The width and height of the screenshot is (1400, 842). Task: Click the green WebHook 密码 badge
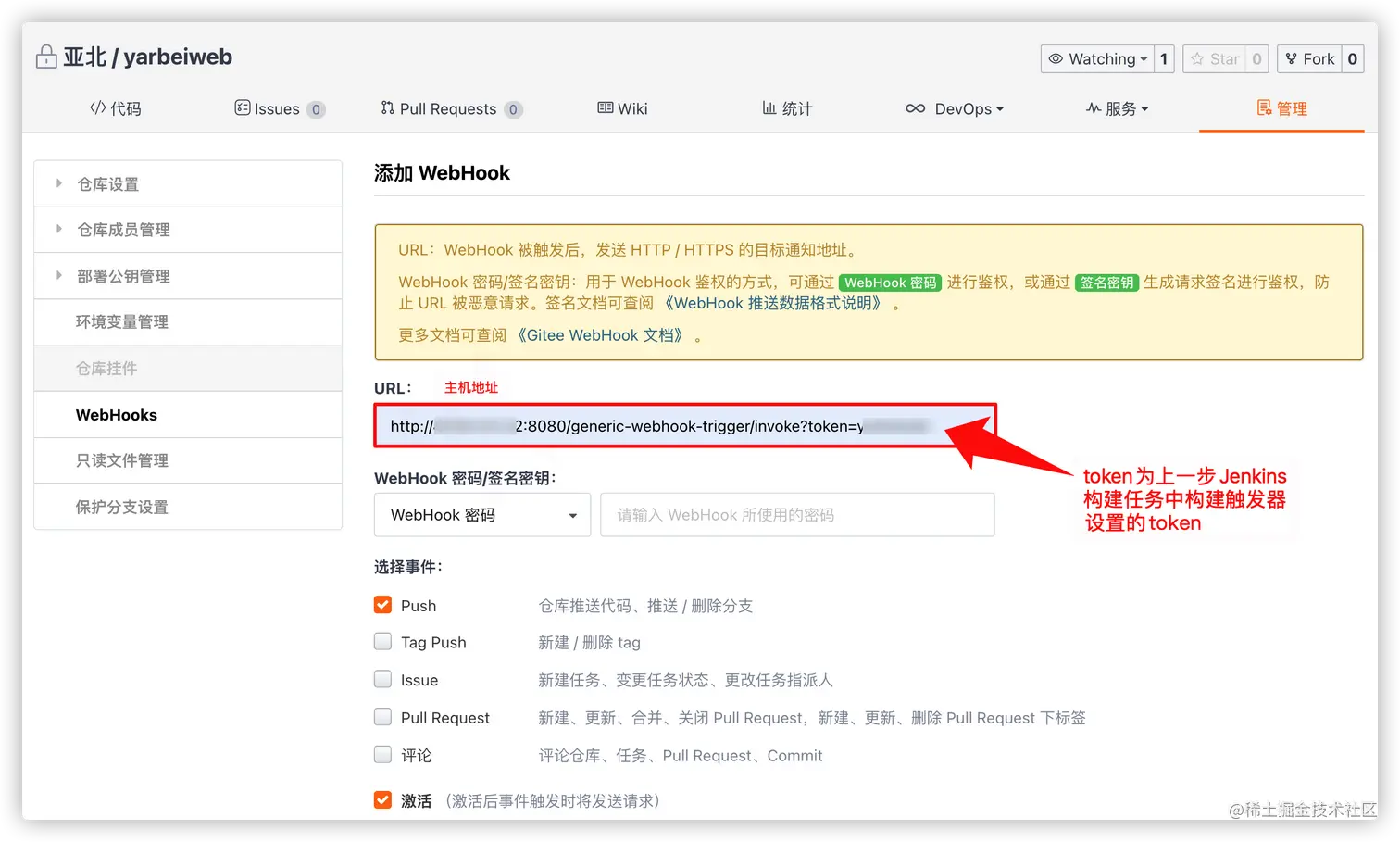pyautogui.click(x=890, y=283)
